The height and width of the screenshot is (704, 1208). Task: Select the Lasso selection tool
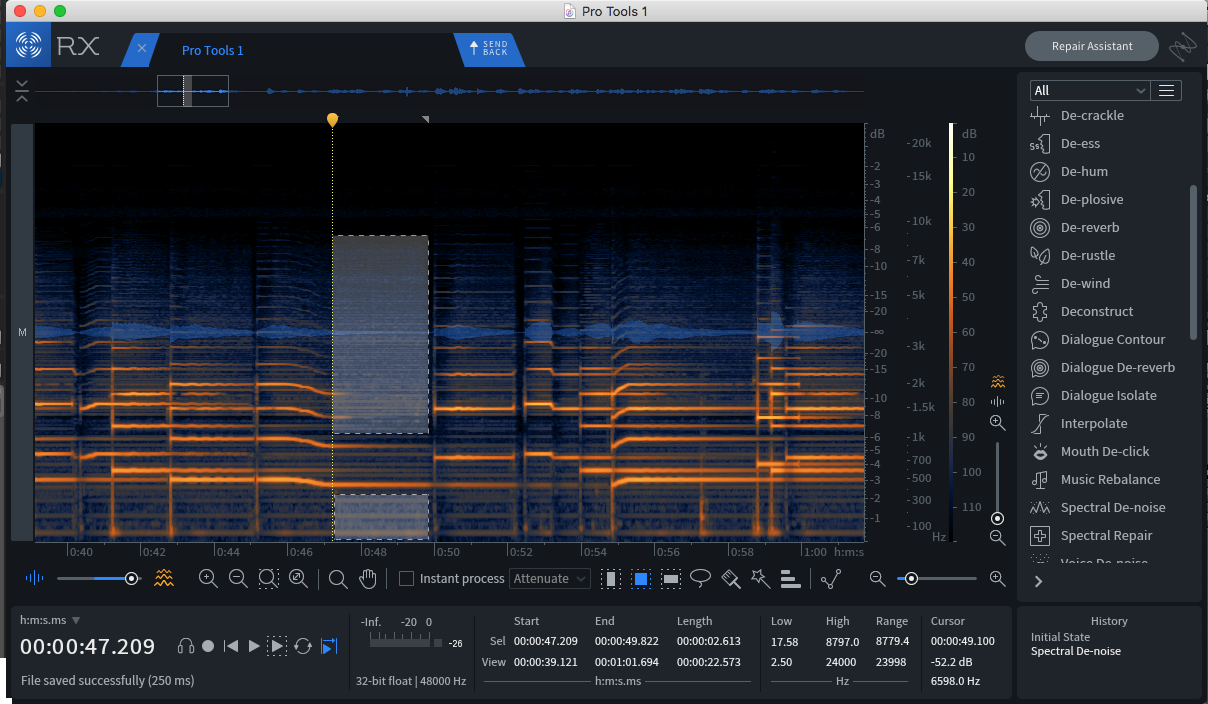701,578
